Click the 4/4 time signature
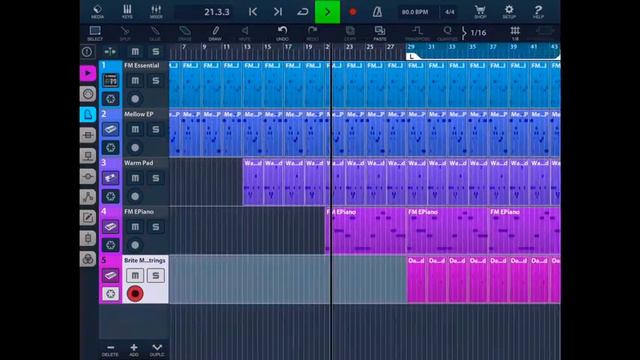 click(x=449, y=12)
